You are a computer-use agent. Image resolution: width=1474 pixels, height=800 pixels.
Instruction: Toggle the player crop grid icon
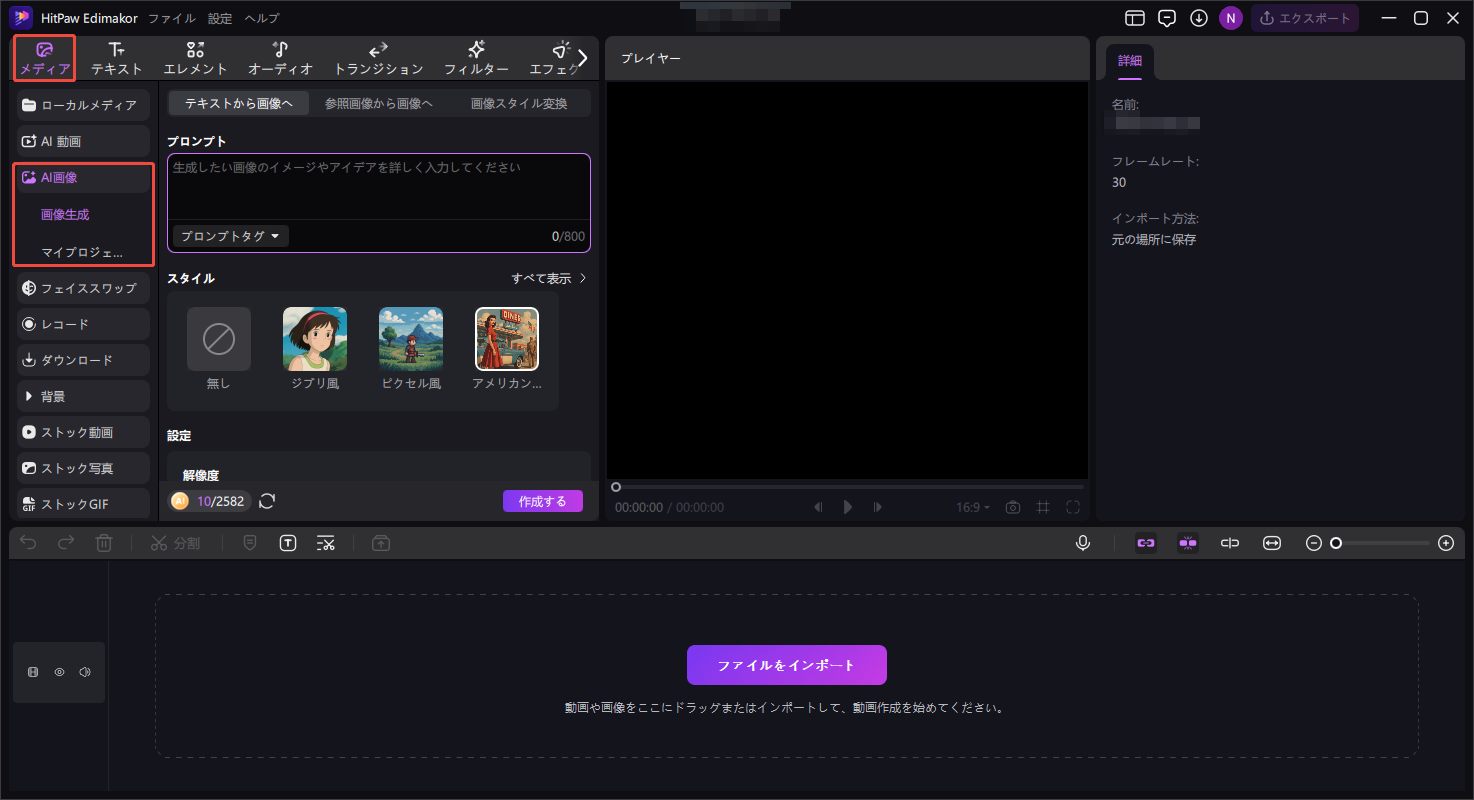click(x=1043, y=507)
